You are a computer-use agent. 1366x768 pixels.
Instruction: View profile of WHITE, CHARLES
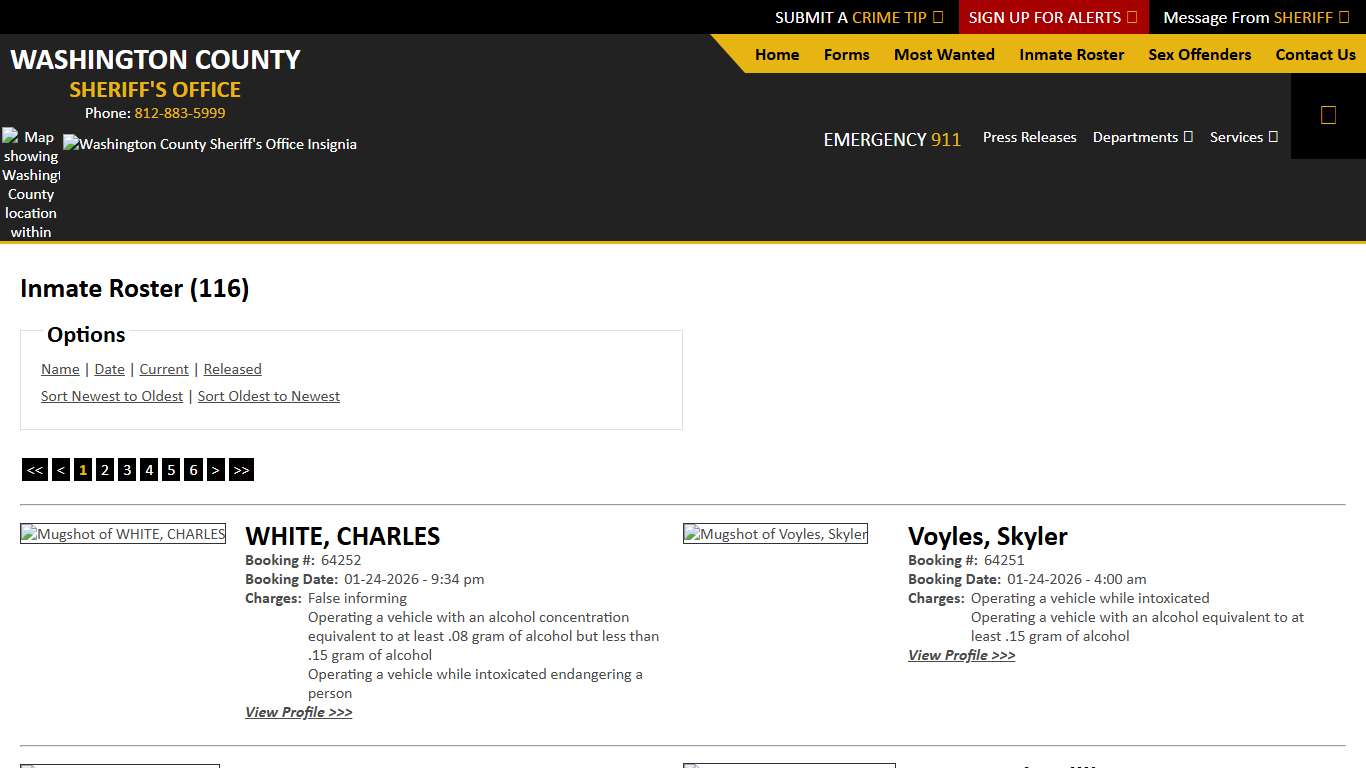[x=298, y=712]
